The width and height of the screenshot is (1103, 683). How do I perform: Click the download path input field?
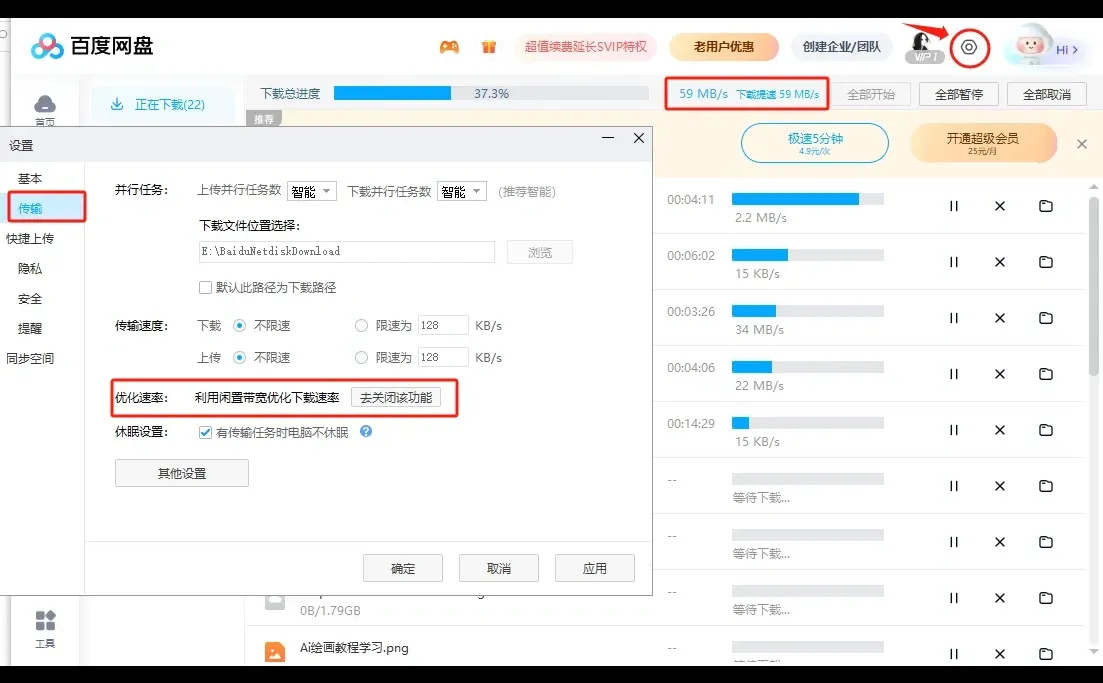[345, 252]
